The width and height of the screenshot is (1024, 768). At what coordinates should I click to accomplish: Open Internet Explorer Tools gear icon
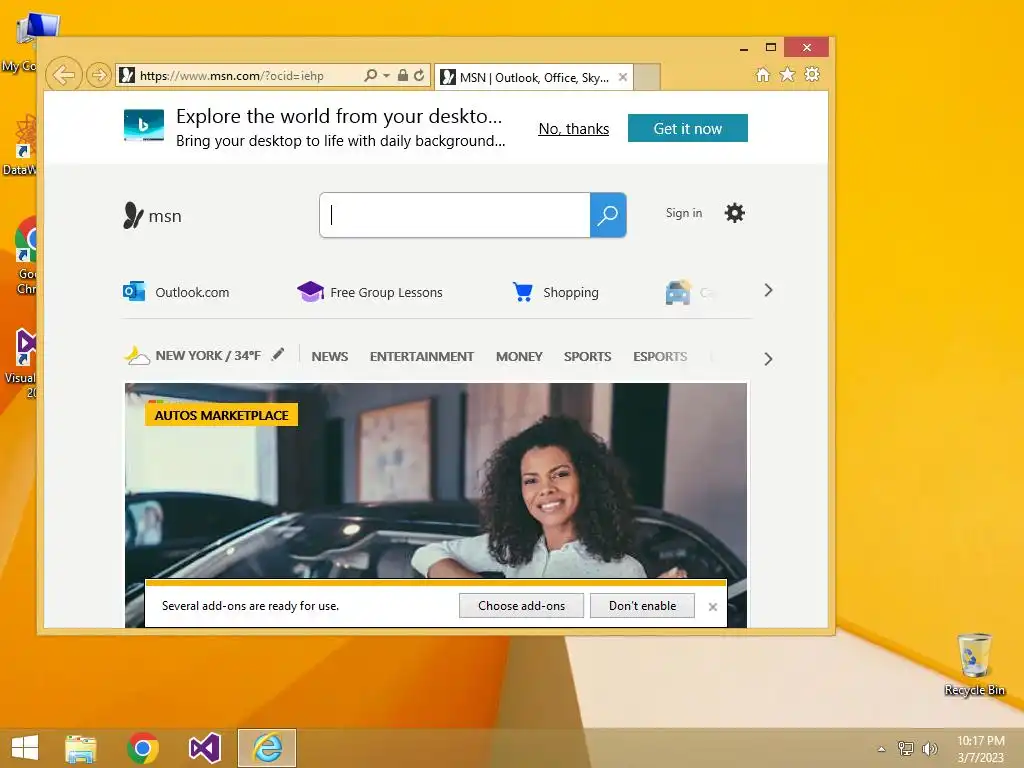click(x=812, y=74)
